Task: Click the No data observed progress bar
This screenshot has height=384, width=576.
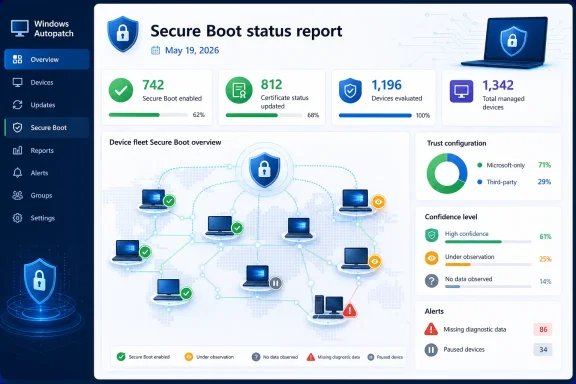Action: (x=488, y=287)
